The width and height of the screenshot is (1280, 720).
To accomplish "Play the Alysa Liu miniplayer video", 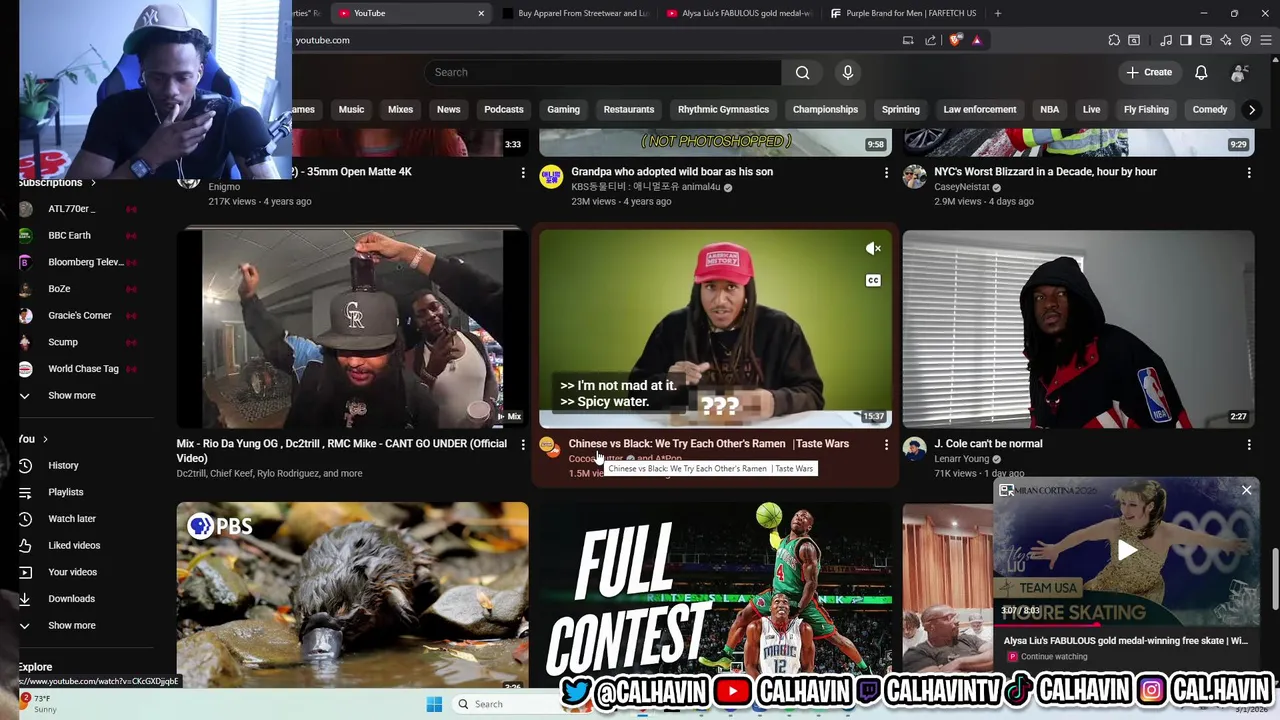I will coord(1127,550).
